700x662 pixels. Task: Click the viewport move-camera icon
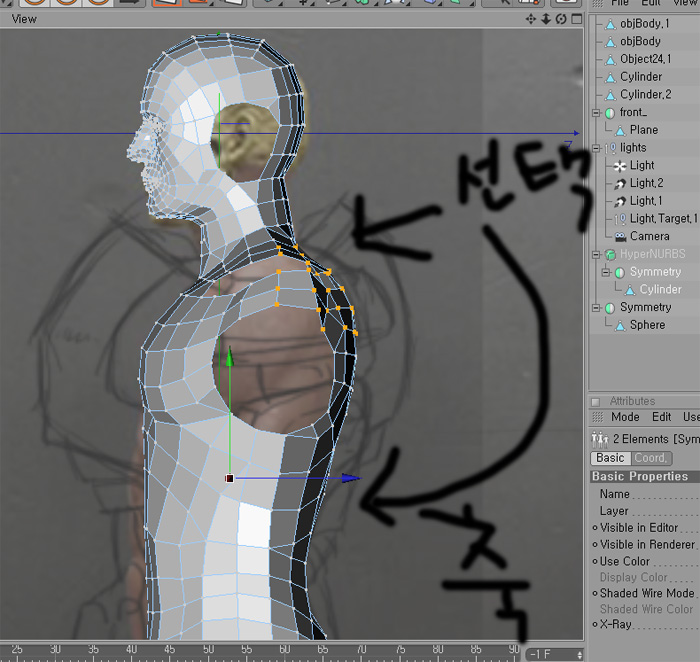click(x=530, y=19)
